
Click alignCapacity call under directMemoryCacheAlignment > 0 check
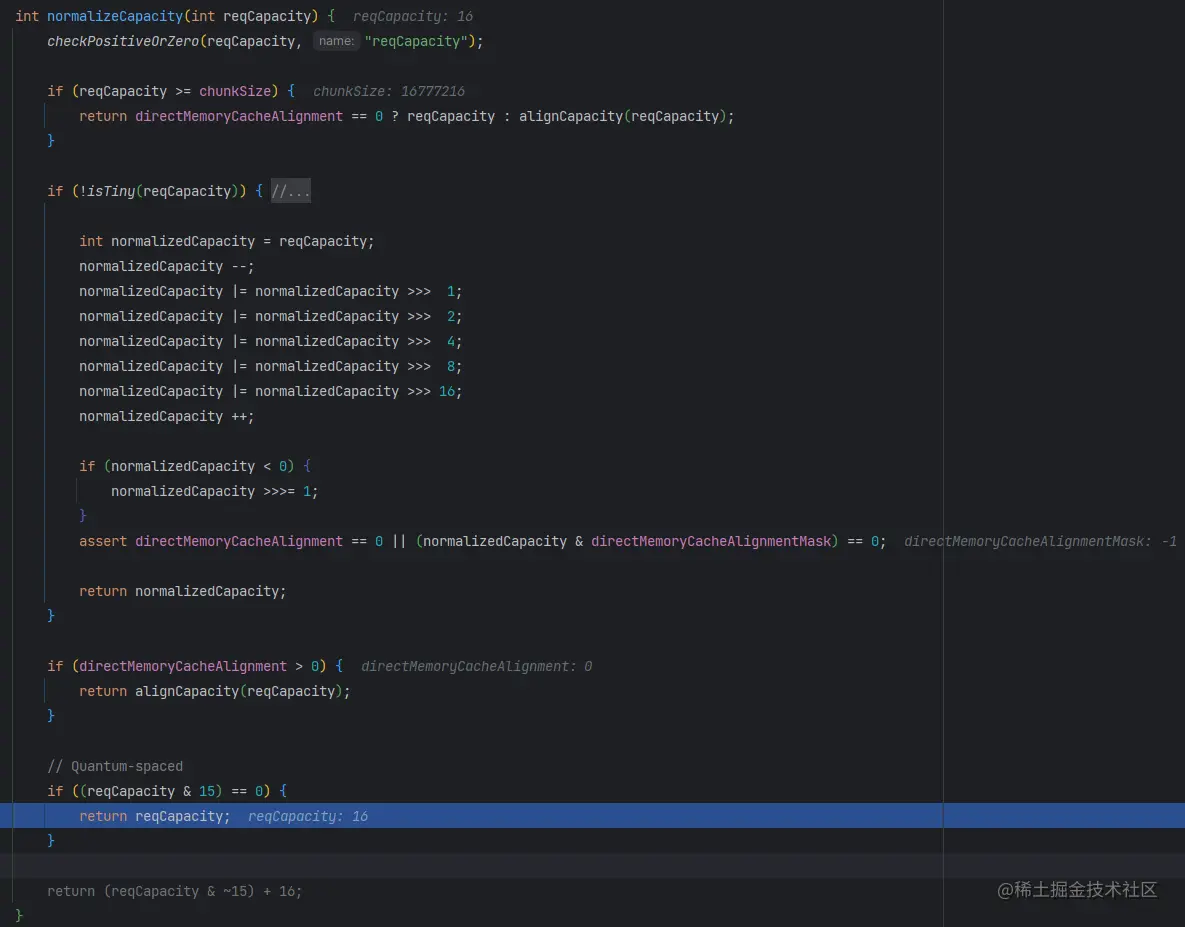click(187, 691)
